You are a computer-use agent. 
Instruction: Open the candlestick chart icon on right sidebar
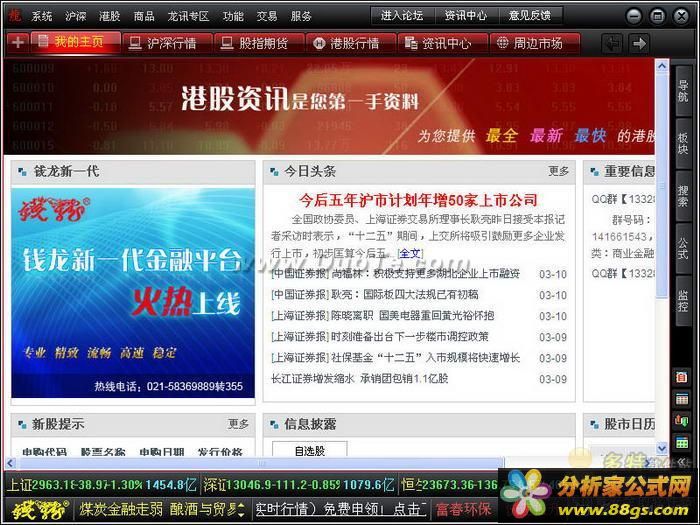682,420
